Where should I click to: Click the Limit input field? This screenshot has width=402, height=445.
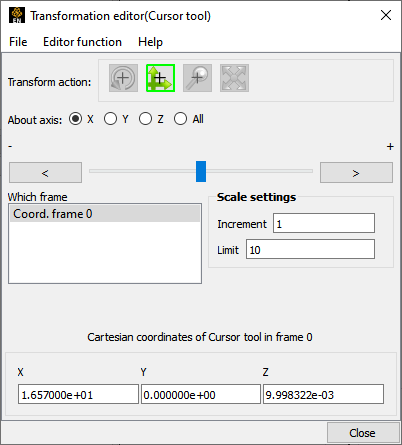coord(310,249)
